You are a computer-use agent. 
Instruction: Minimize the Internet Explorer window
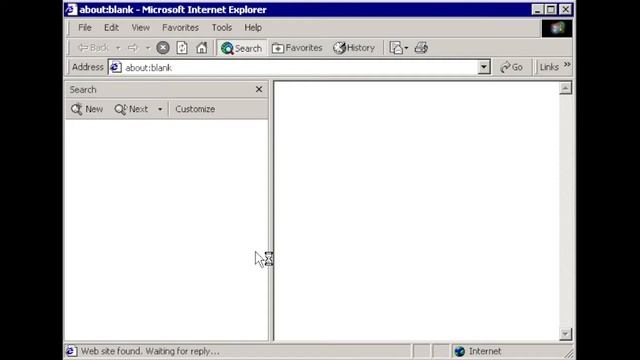tap(538, 10)
